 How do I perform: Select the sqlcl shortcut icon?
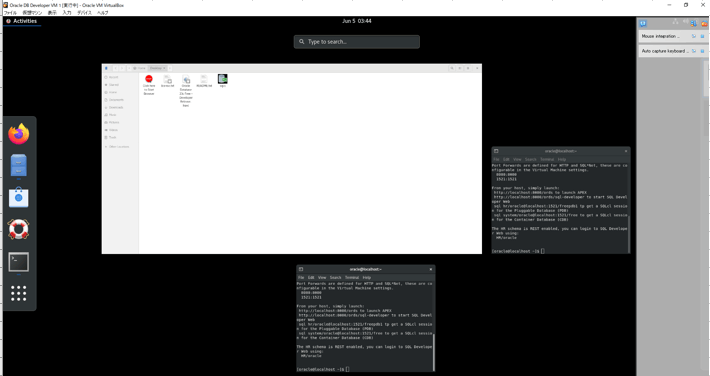(222, 79)
